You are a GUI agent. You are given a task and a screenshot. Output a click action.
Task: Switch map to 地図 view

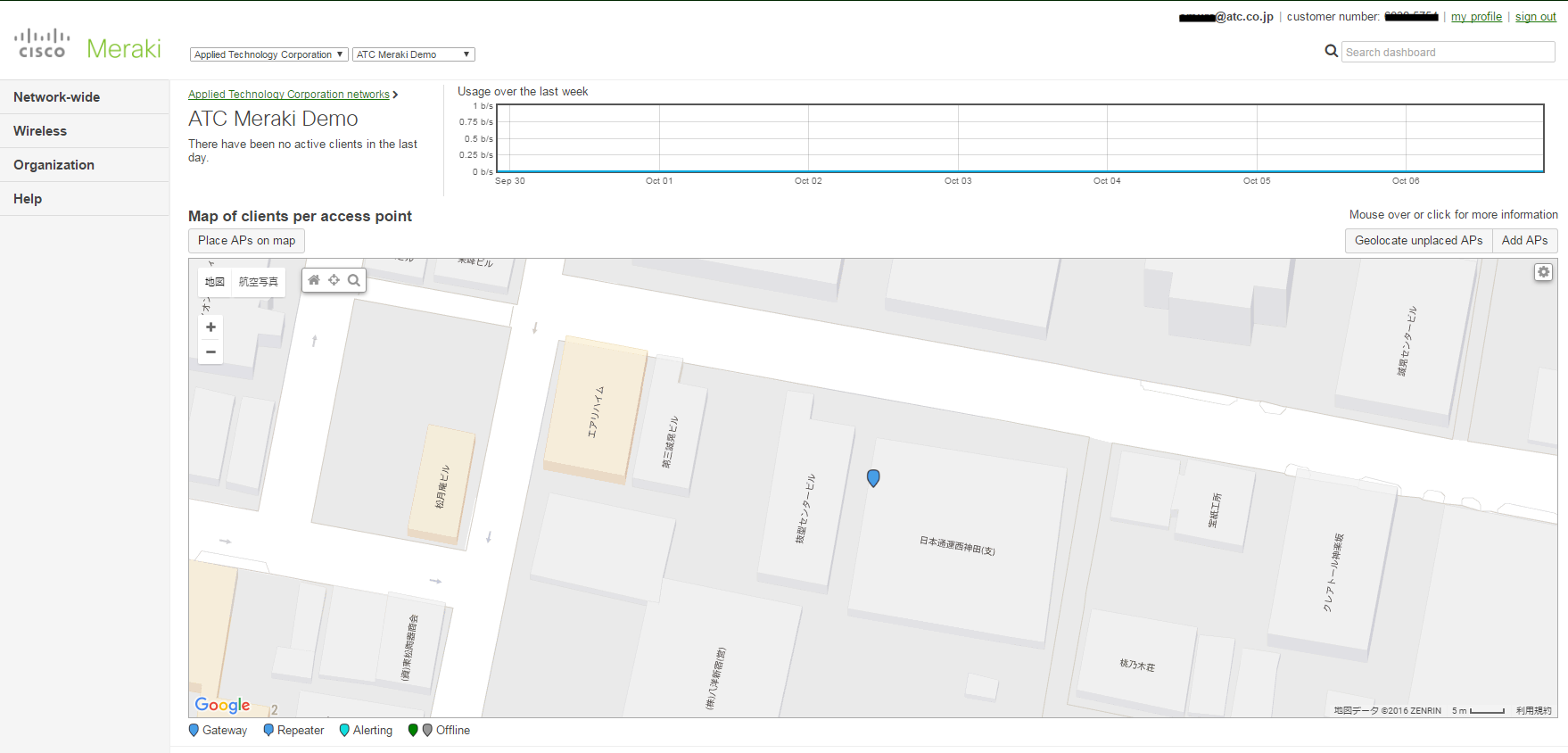point(215,281)
